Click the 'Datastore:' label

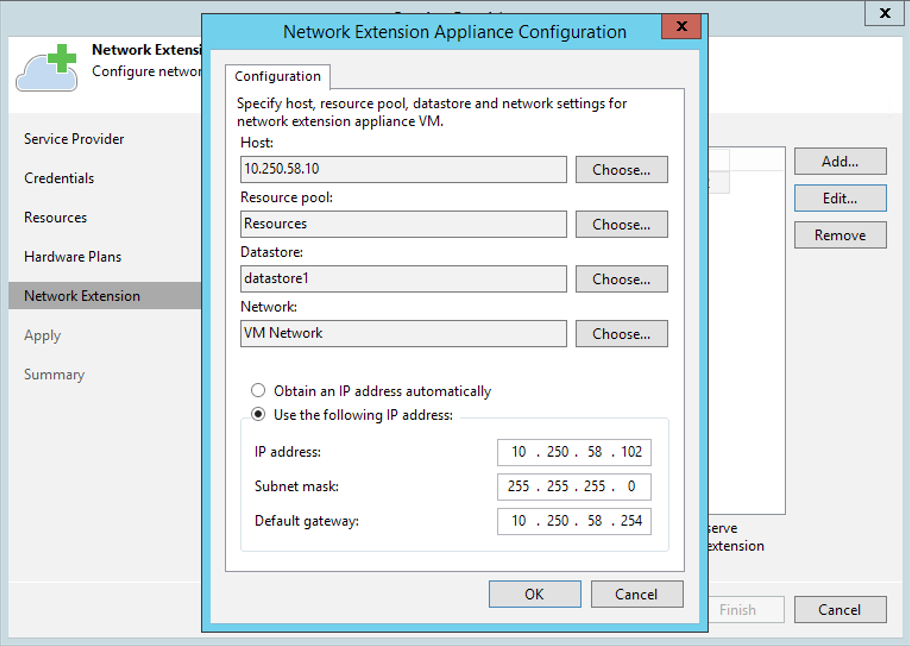click(x=272, y=252)
